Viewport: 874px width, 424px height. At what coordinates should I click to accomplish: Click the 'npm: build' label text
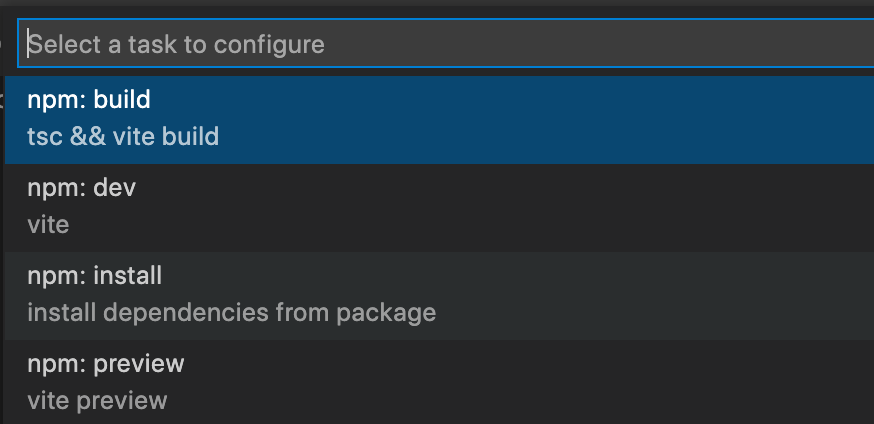[x=89, y=100]
